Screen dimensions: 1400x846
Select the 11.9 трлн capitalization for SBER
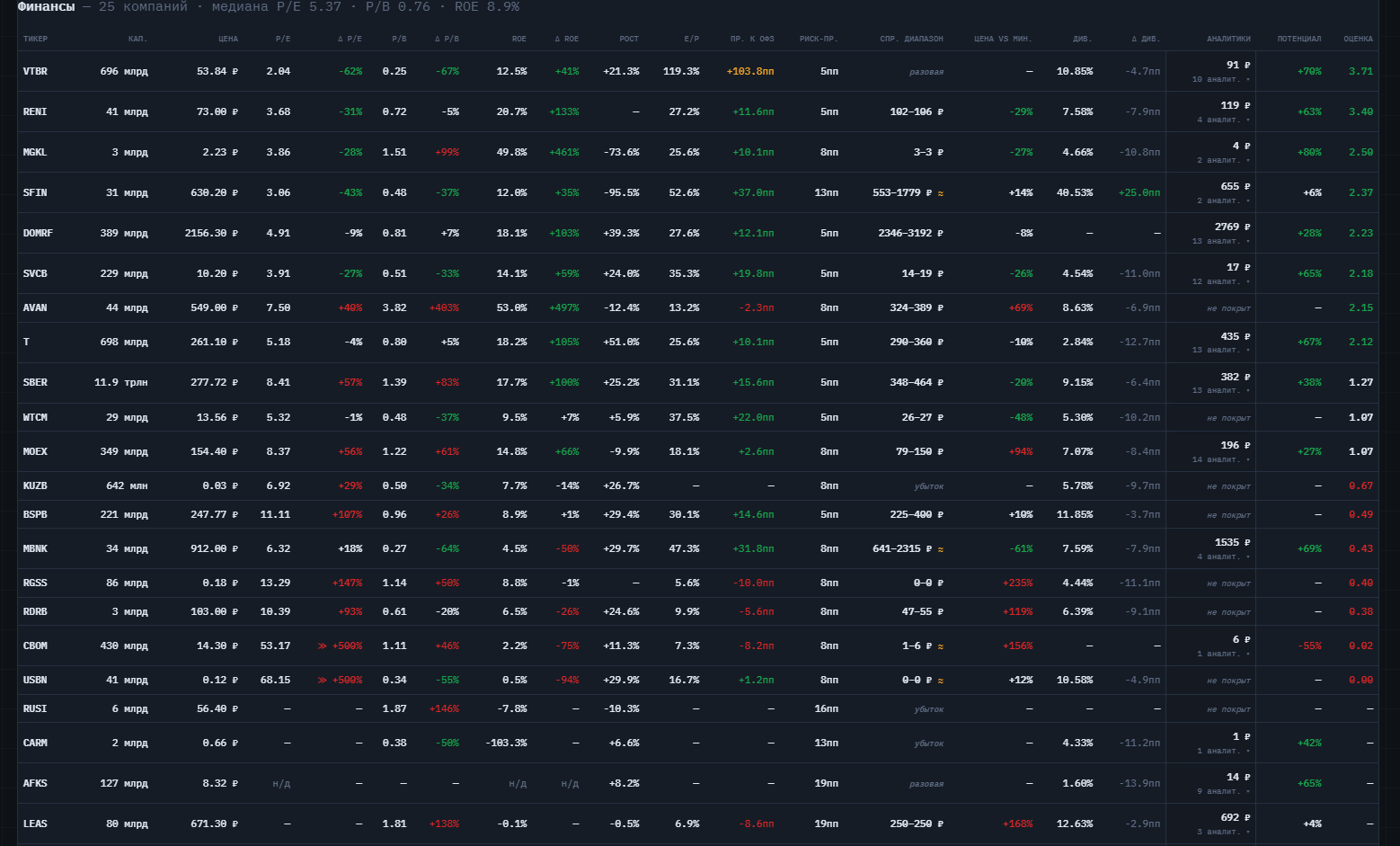121,383
